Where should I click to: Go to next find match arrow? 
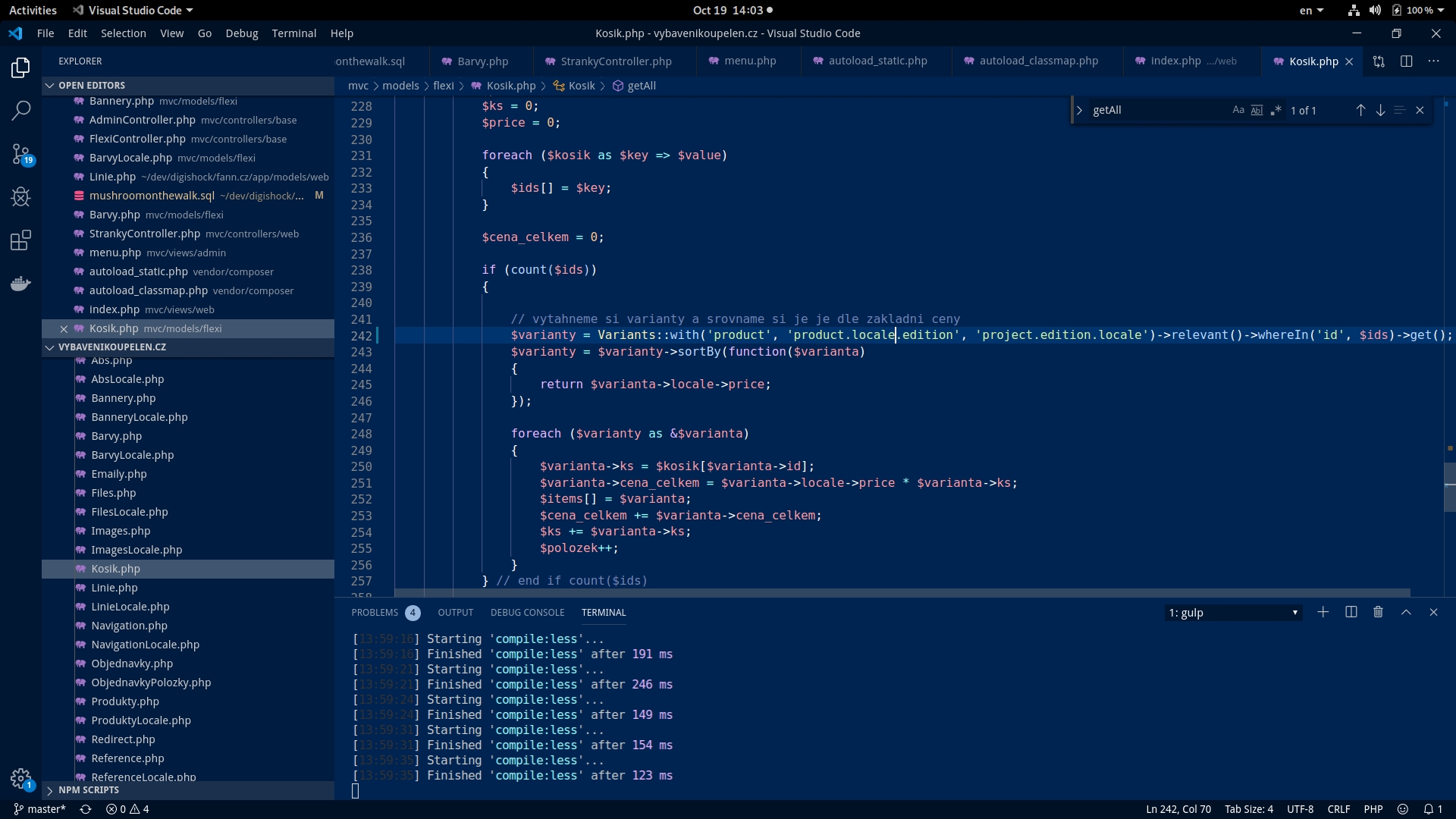tap(1380, 111)
